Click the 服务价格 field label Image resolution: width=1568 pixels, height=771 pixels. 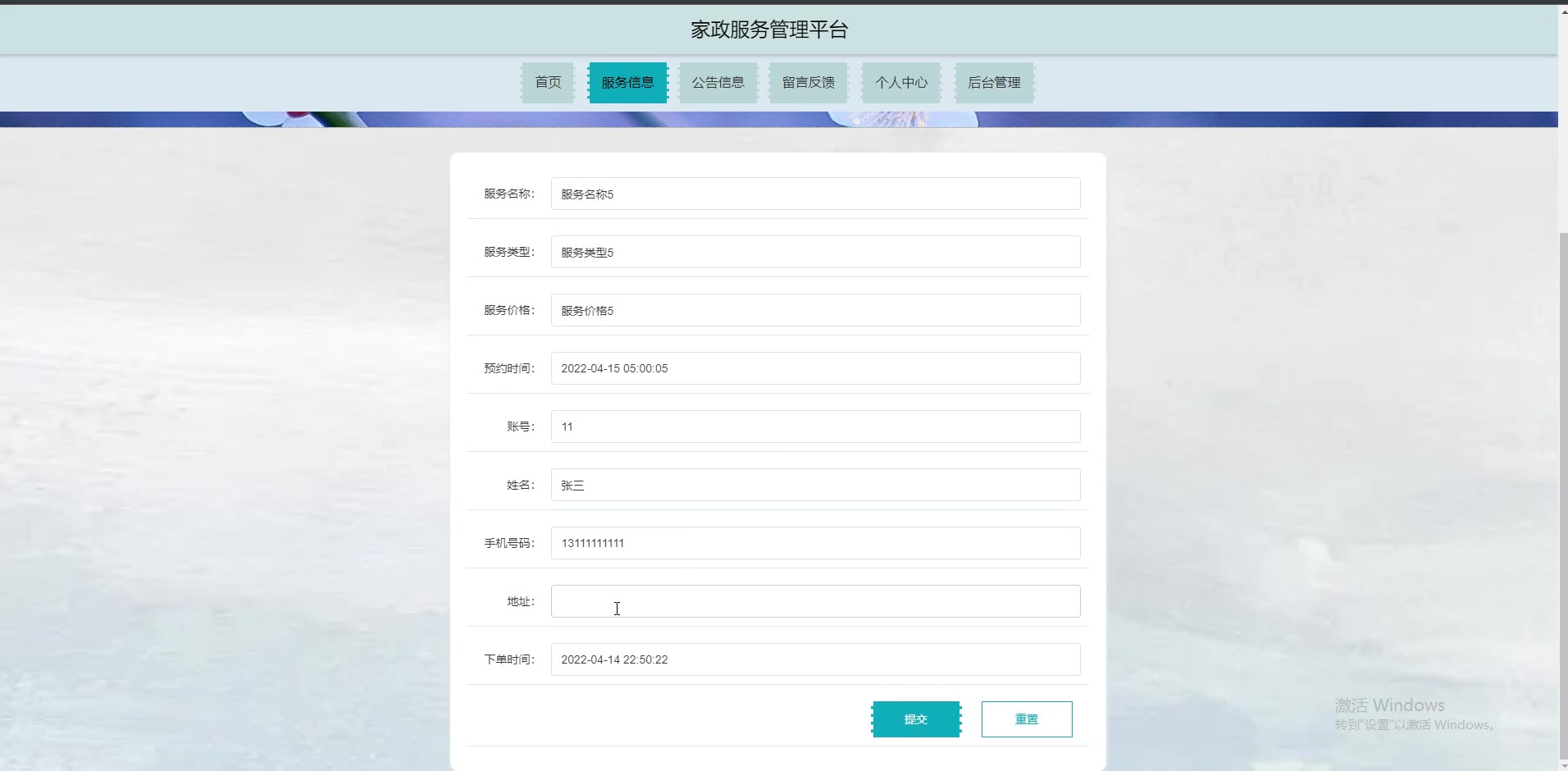tap(509, 311)
